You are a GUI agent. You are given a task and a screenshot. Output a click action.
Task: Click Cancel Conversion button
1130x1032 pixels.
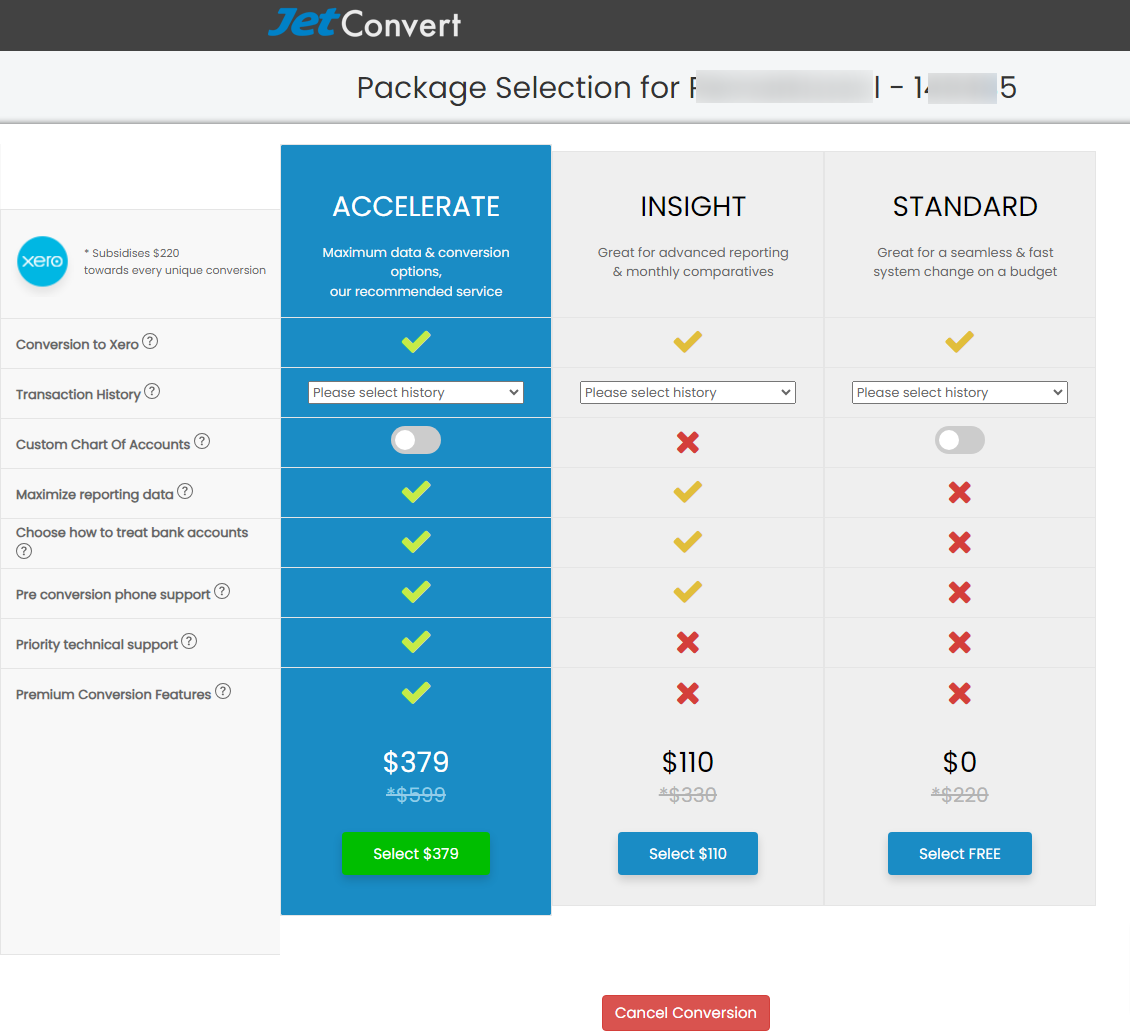[x=685, y=1013]
